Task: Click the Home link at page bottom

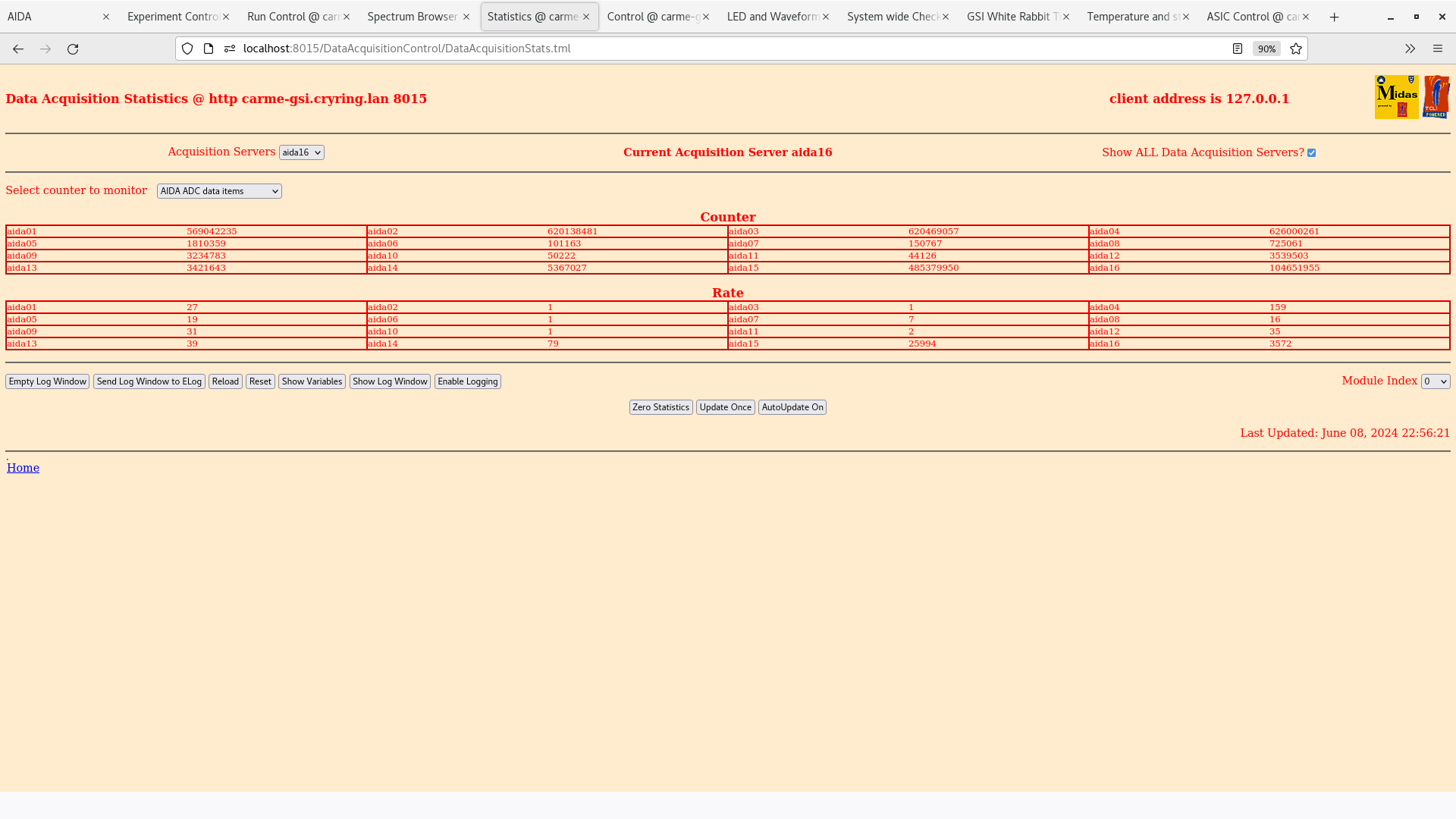Action: click(x=23, y=468)
